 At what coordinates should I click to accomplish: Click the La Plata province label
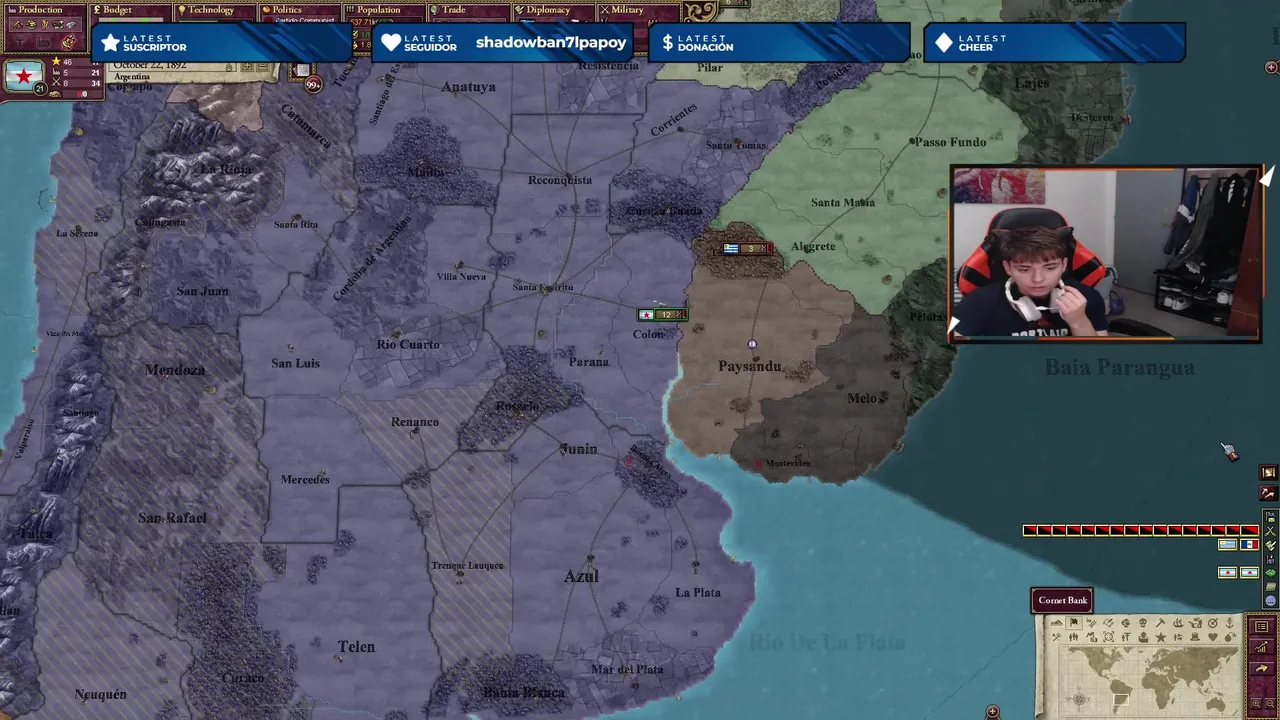[x=698, y=593]
